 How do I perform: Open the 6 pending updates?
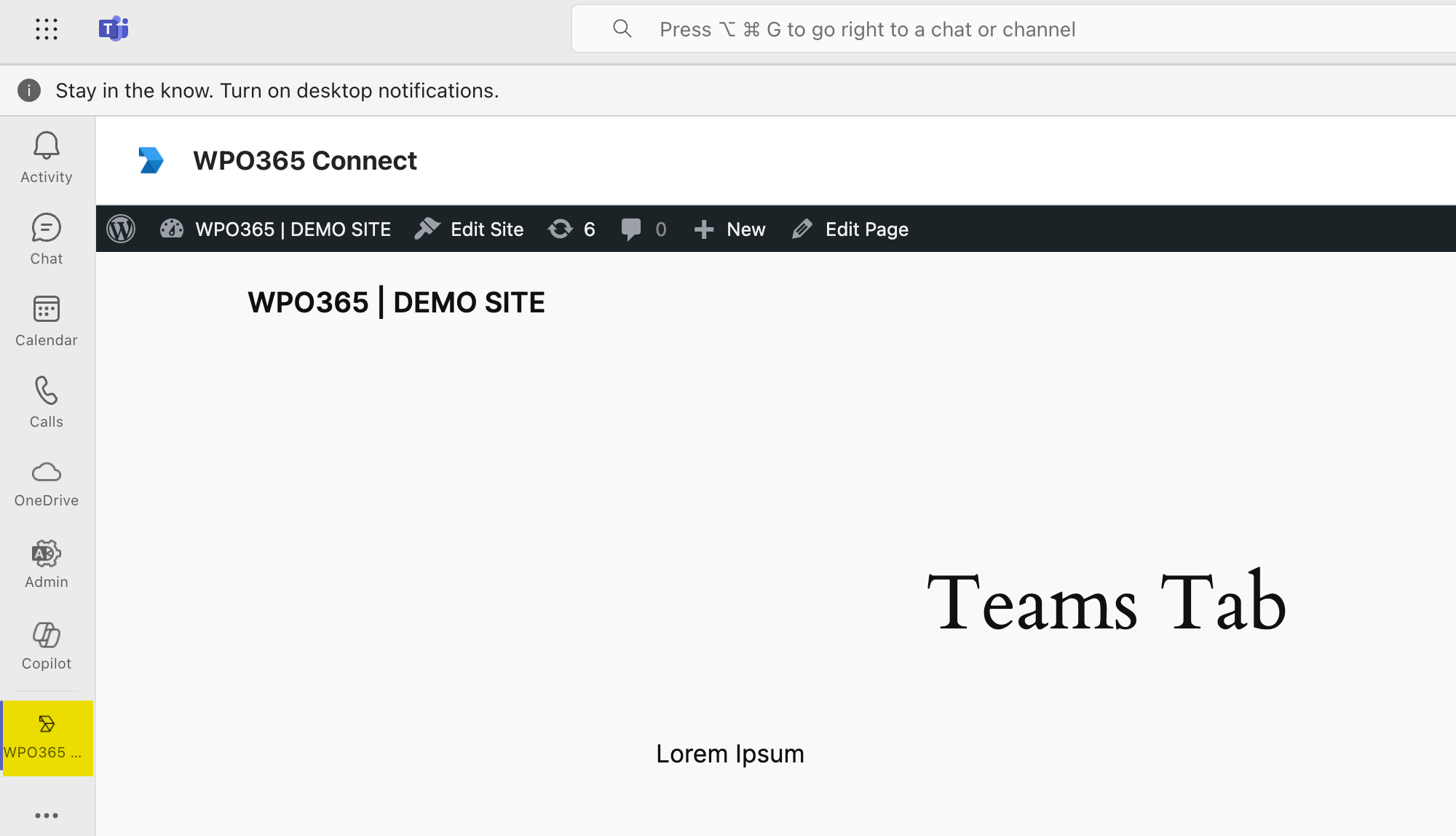(572, 229)
